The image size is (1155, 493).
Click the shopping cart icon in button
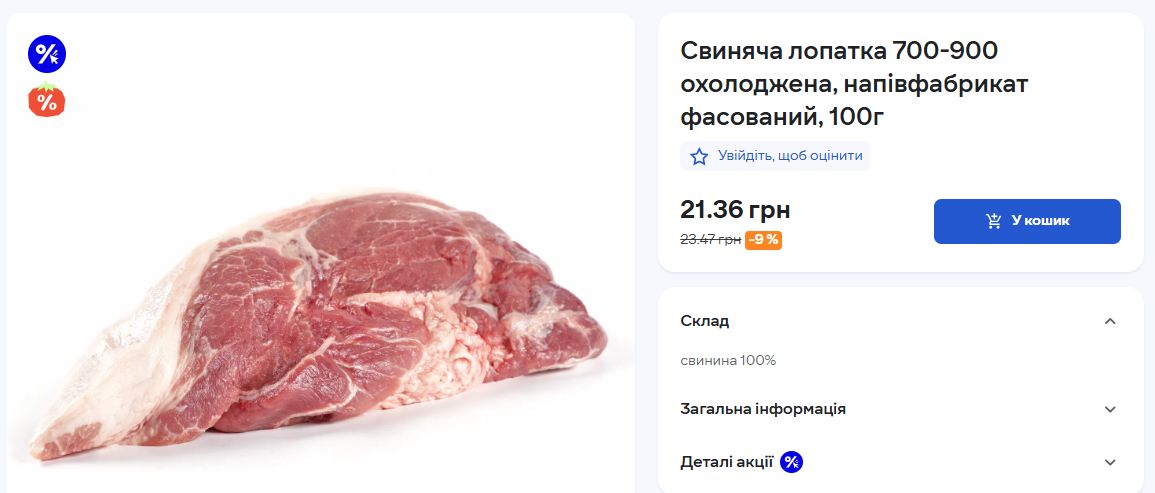tap(994, 221)
